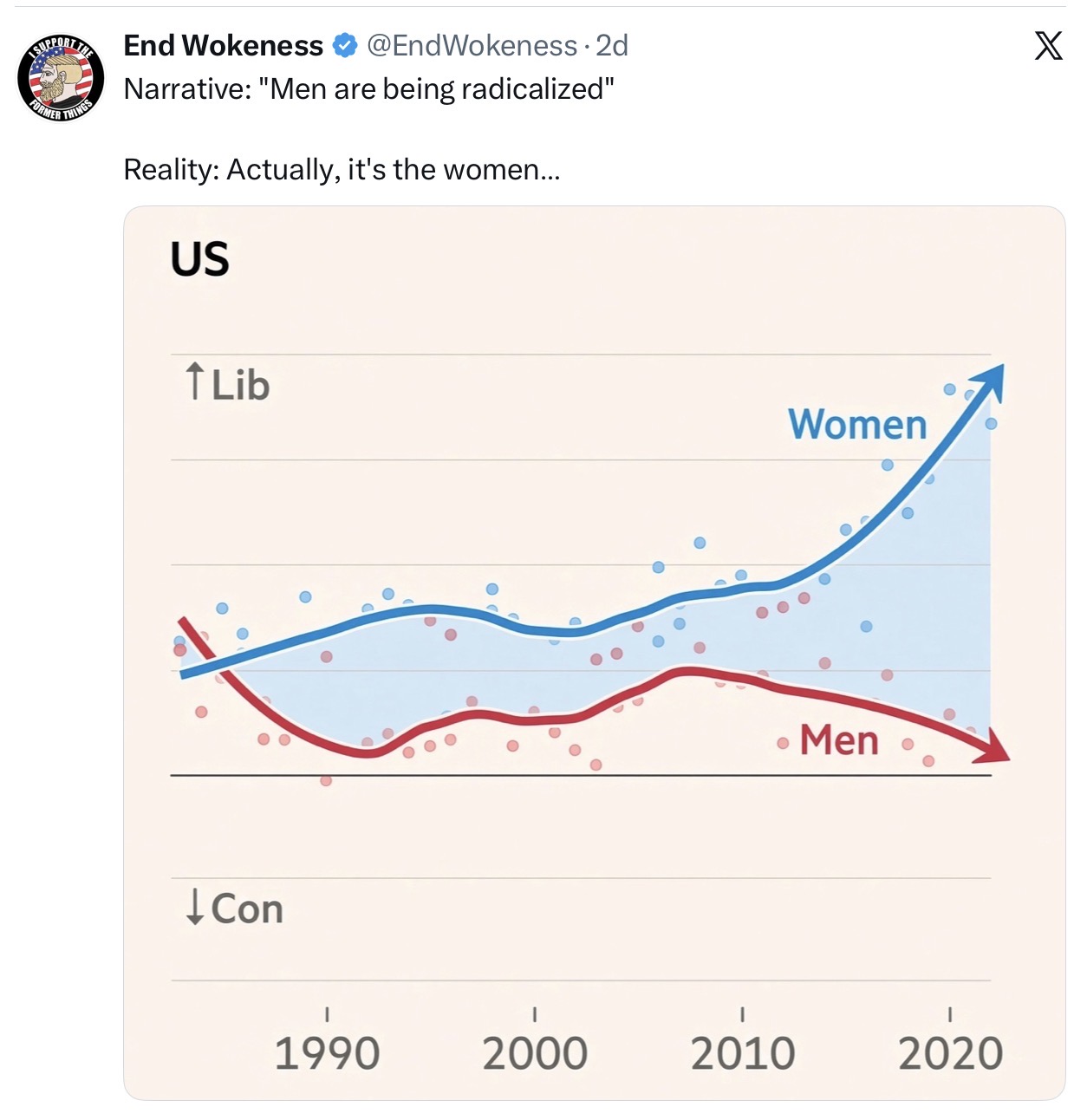Click the down arrow beside Con
1087x1120 pixels.
click(x=195, y=907)
